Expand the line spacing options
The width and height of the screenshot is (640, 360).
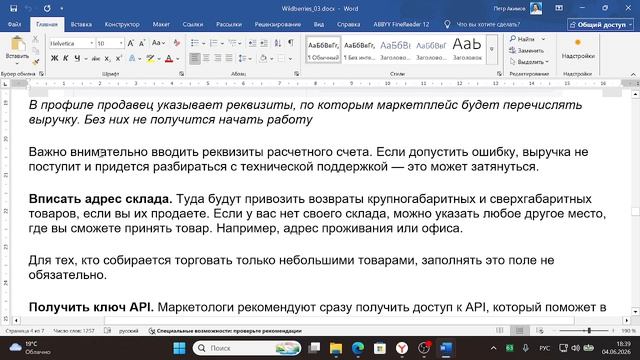pos(249,59)
